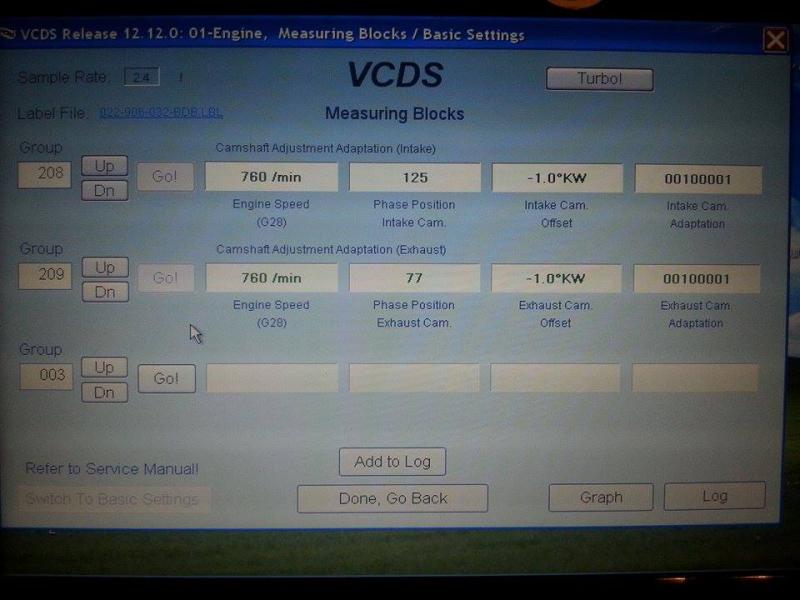Click the Exhaust Cam. Offset label
Image resolution: width=800 pixels, height=600 pixels.
(556, 314)
